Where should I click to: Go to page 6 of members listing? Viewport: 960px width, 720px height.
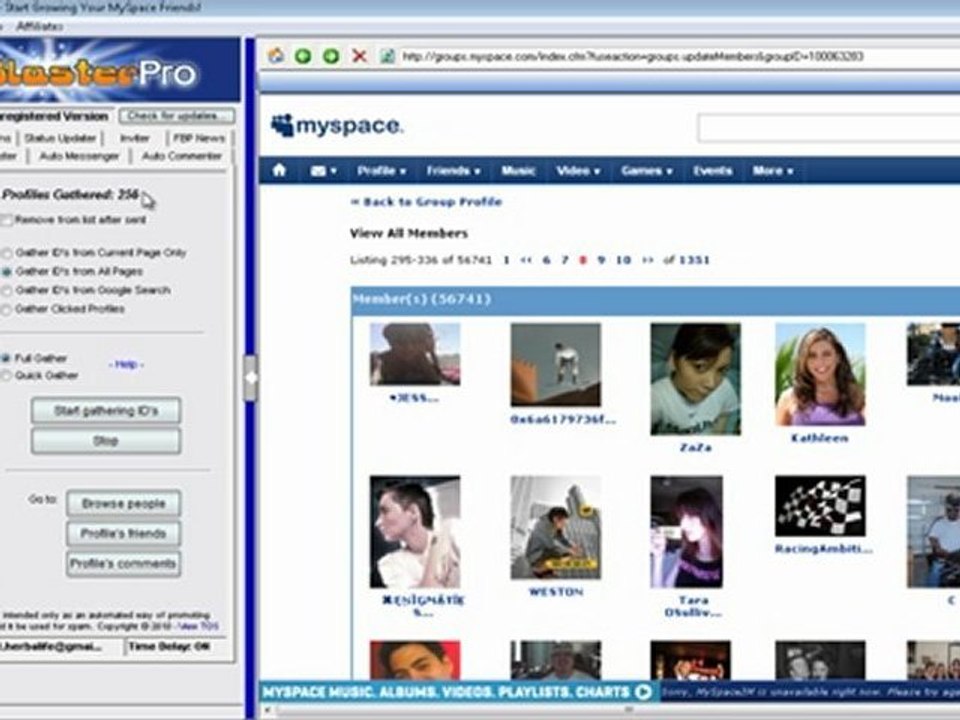click(546, 260)
